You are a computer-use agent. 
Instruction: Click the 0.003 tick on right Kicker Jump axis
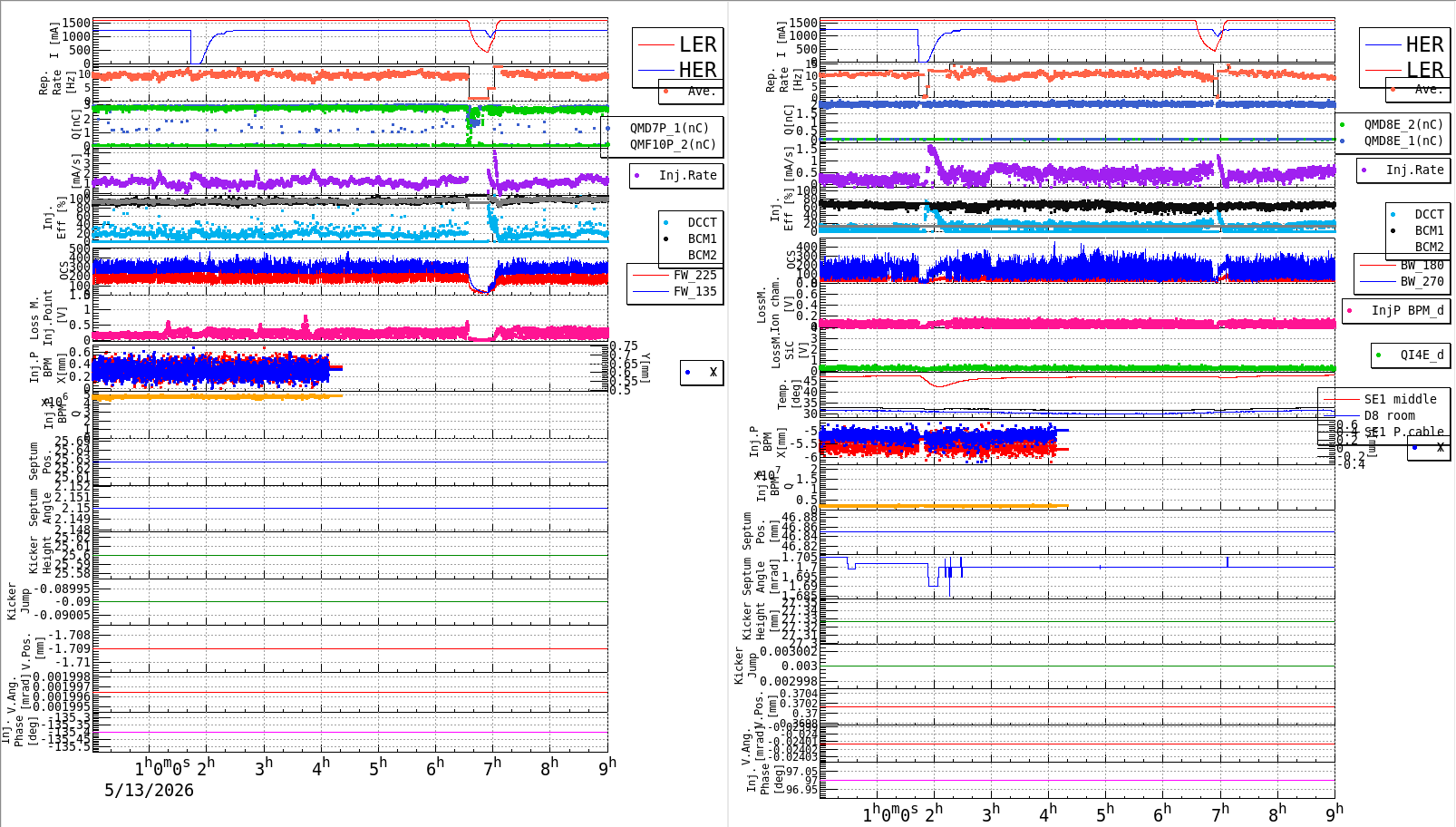798,666
